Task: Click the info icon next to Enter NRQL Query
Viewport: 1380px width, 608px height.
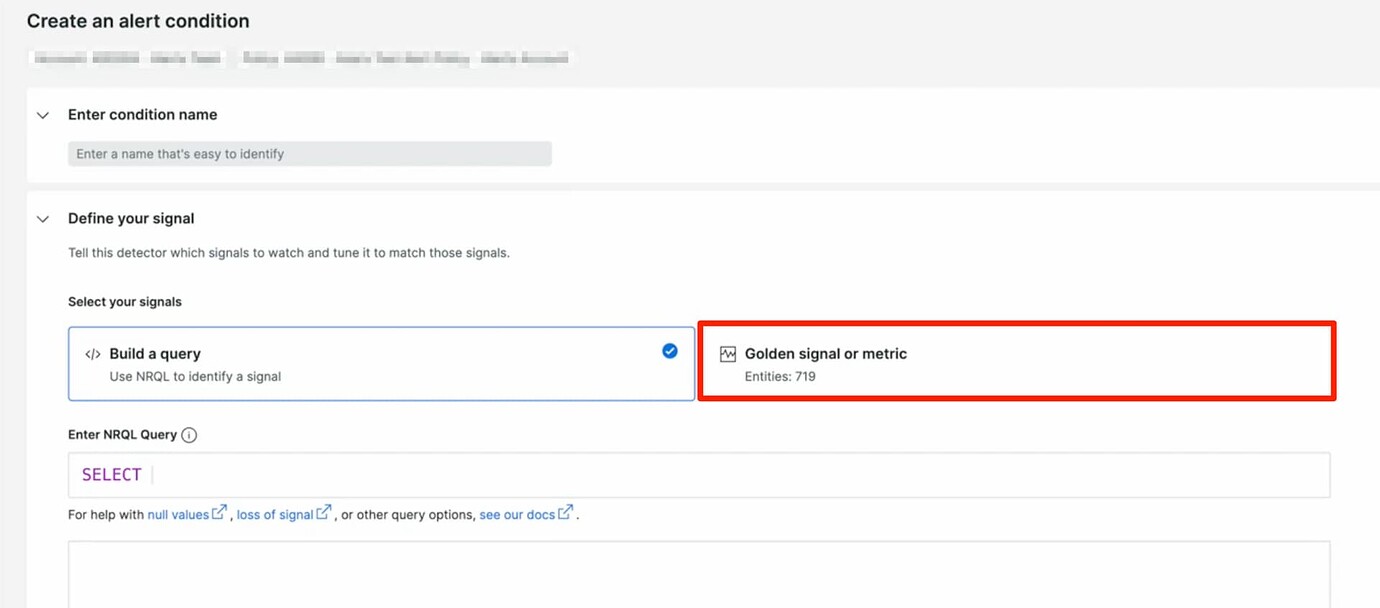Action: click(189, 435)
